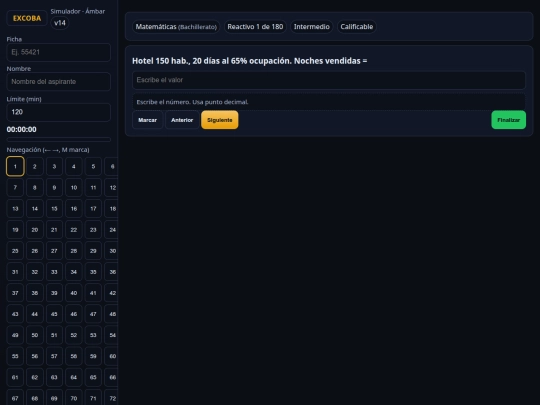The width and height of the screenshot is (540, 405).
Task: Click the Intermedio difficulty tag
Action: click(312, 27)
